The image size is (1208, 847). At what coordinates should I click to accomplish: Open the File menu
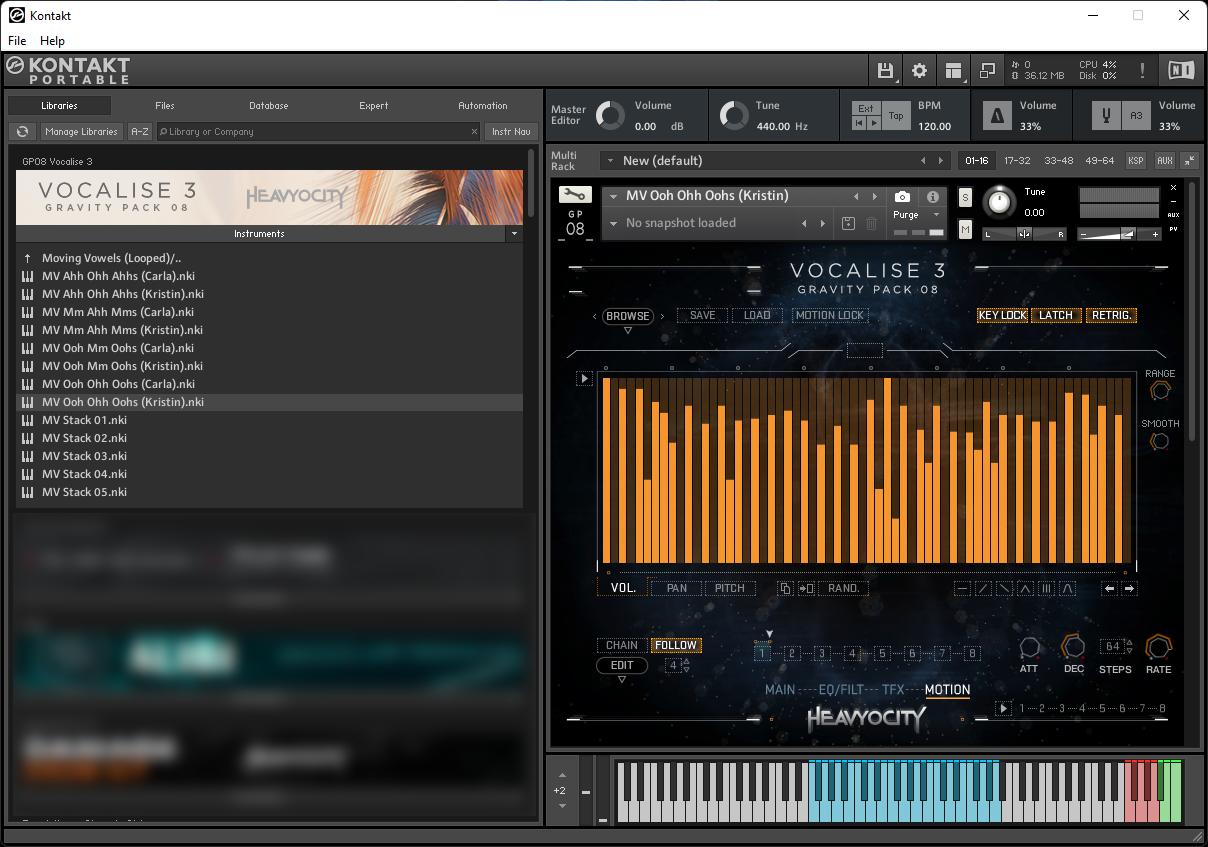click(x=17, y=41)
